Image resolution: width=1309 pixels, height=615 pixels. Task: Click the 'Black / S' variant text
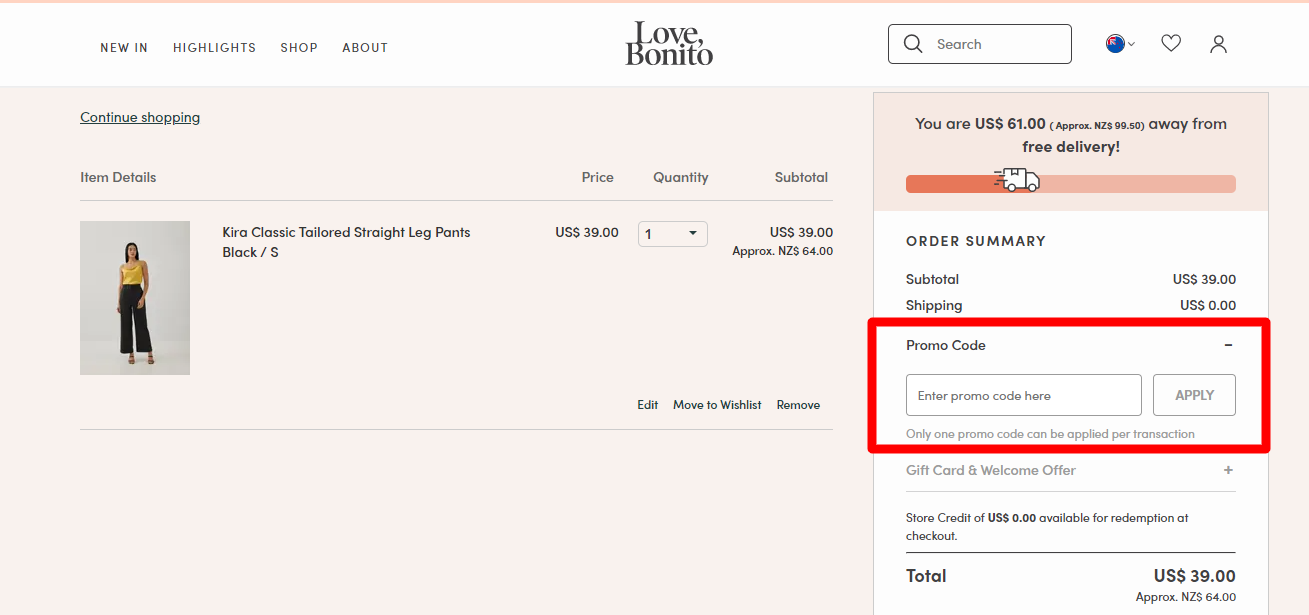(x=250, y=252)
